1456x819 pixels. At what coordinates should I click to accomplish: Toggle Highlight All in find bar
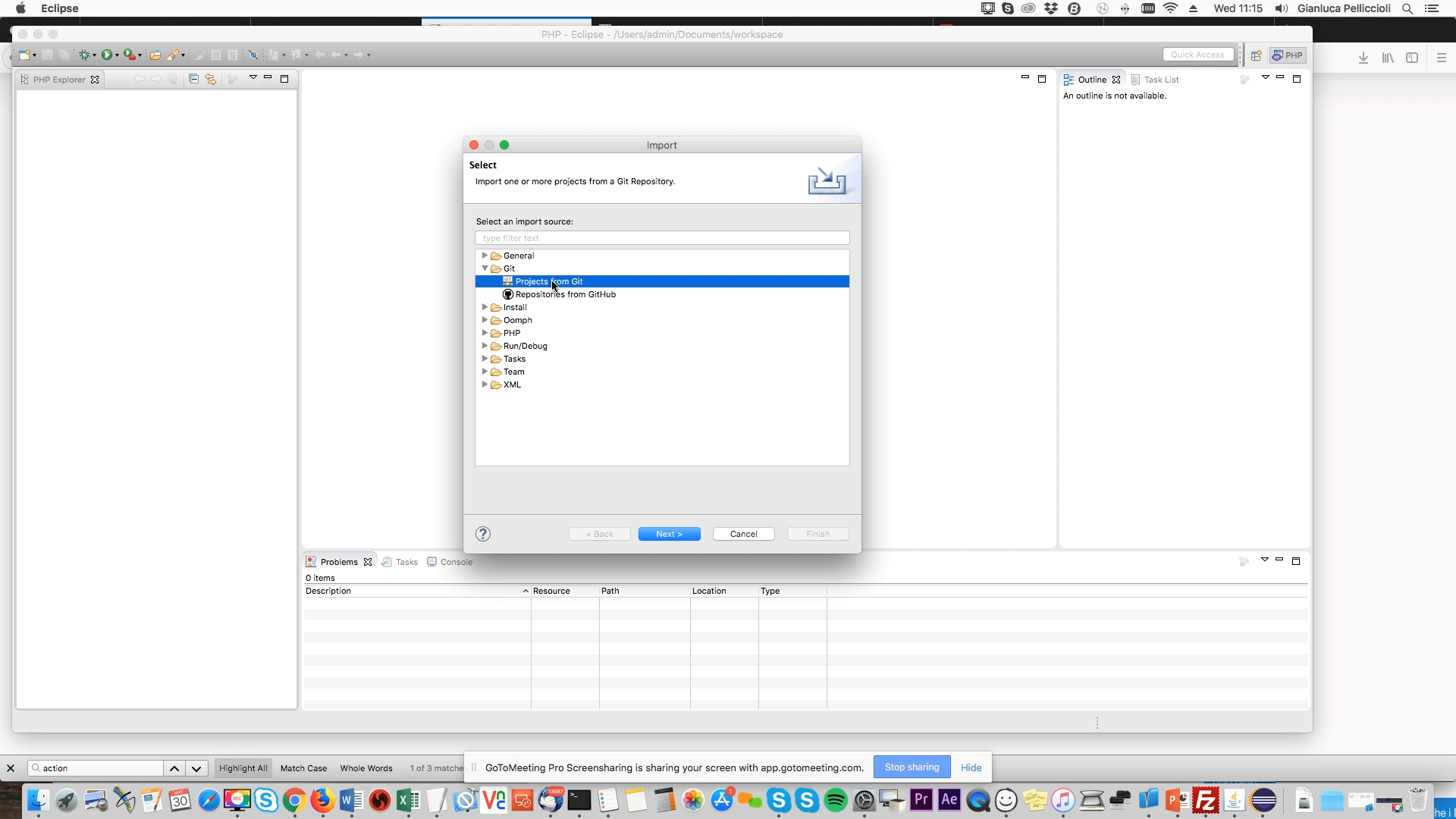tap(243, 768)
